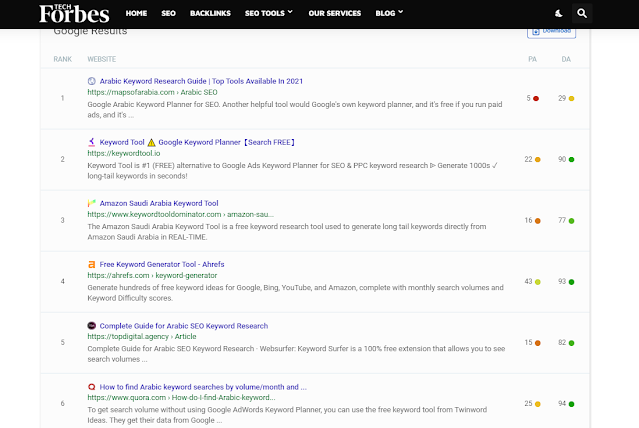This screenshot has width=639, height=428.
Task: Open Arabic Keyword Research Guide result link
Action: tap(201, 81)
